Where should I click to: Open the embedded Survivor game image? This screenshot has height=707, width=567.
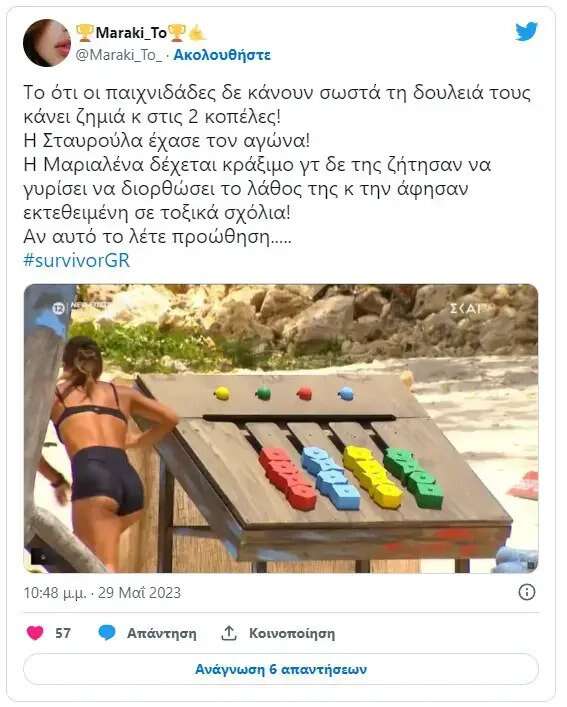click(x=281, y=428)
